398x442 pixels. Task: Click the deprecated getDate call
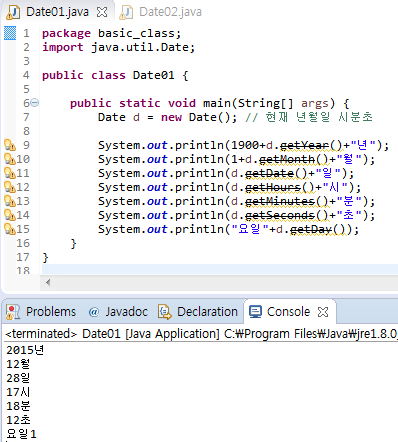coord(269,173)
